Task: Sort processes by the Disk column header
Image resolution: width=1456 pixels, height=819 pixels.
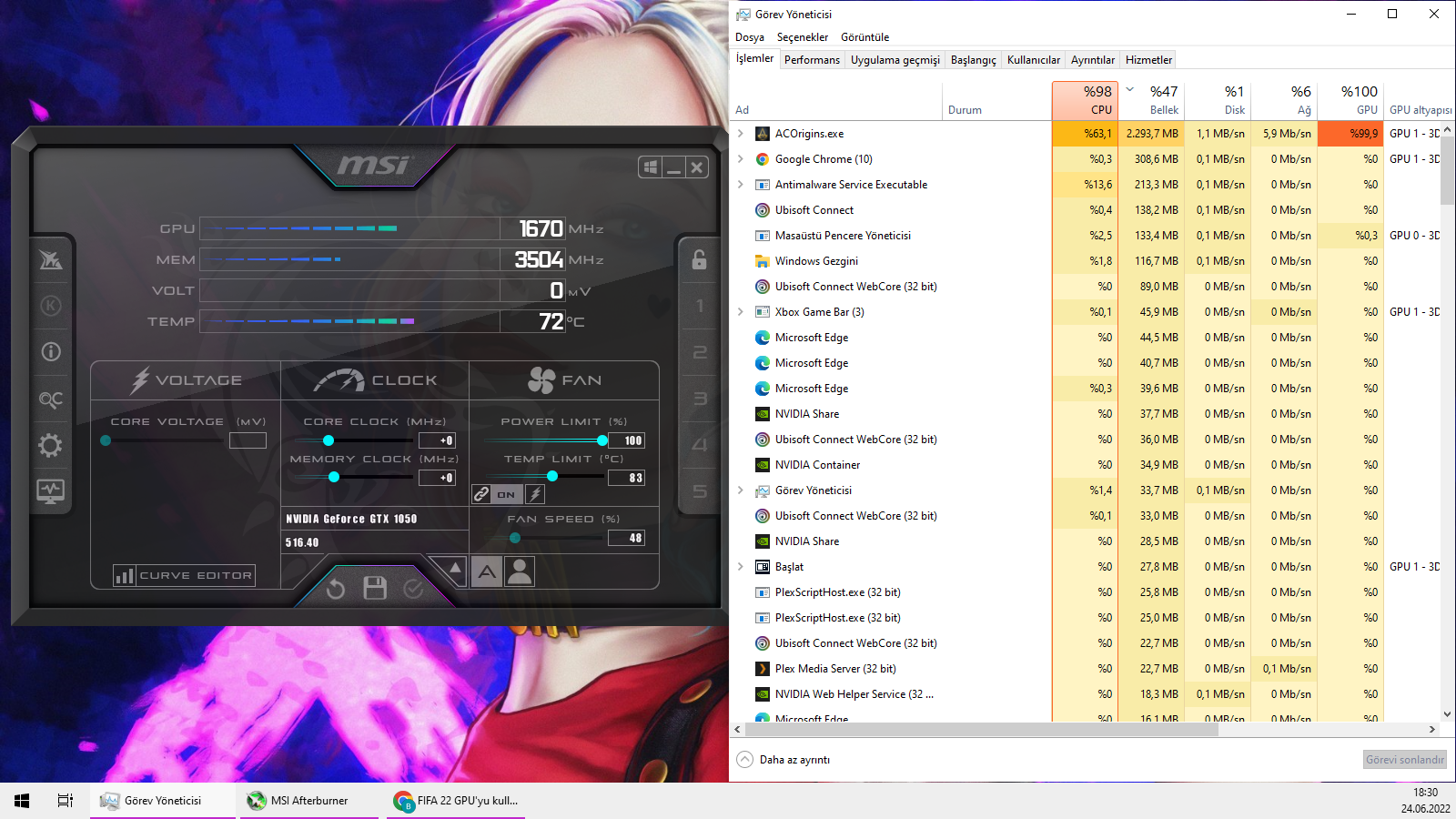Action: [1218, 101]
